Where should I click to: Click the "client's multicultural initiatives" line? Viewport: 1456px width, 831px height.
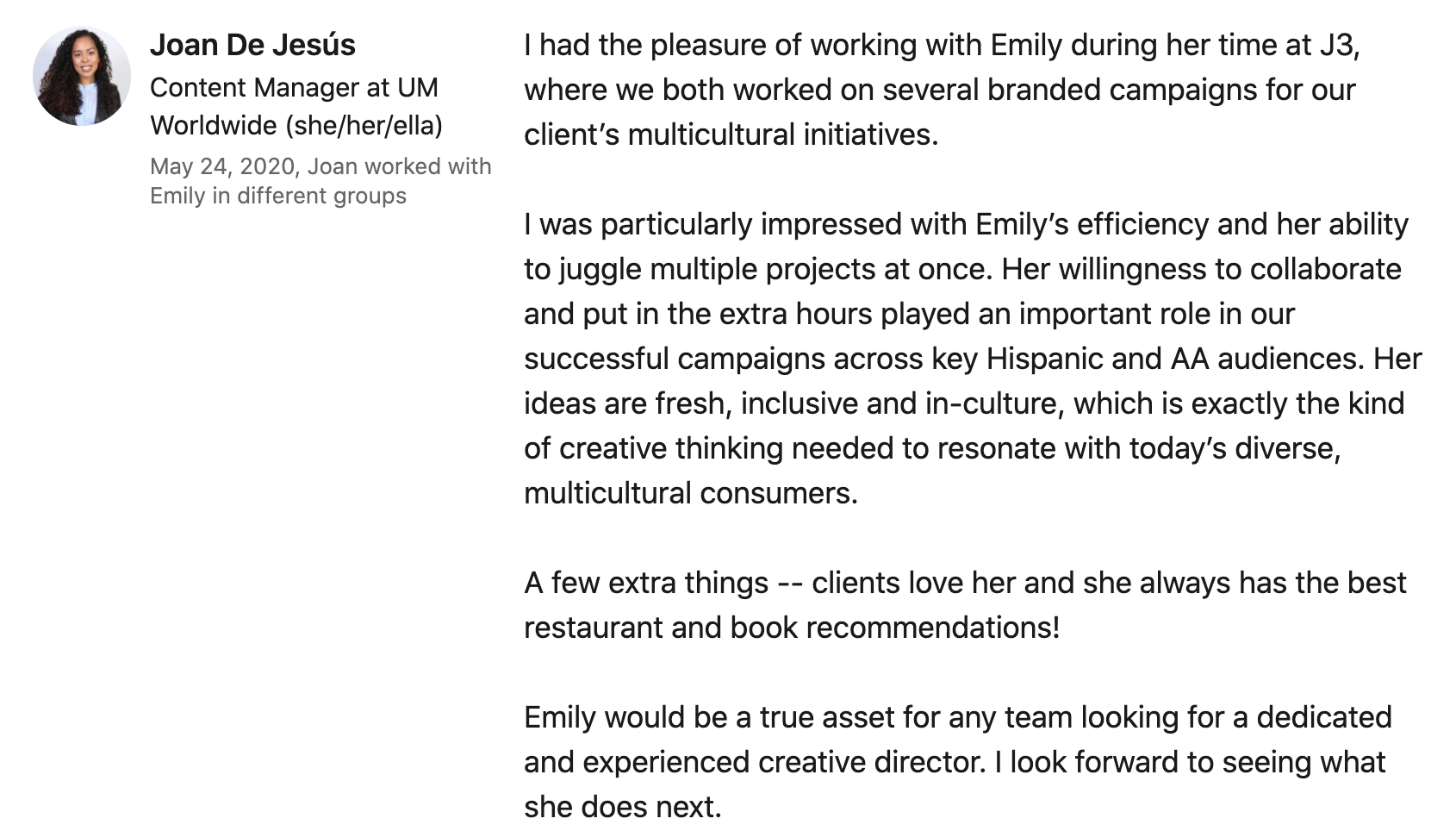point(731,135)
